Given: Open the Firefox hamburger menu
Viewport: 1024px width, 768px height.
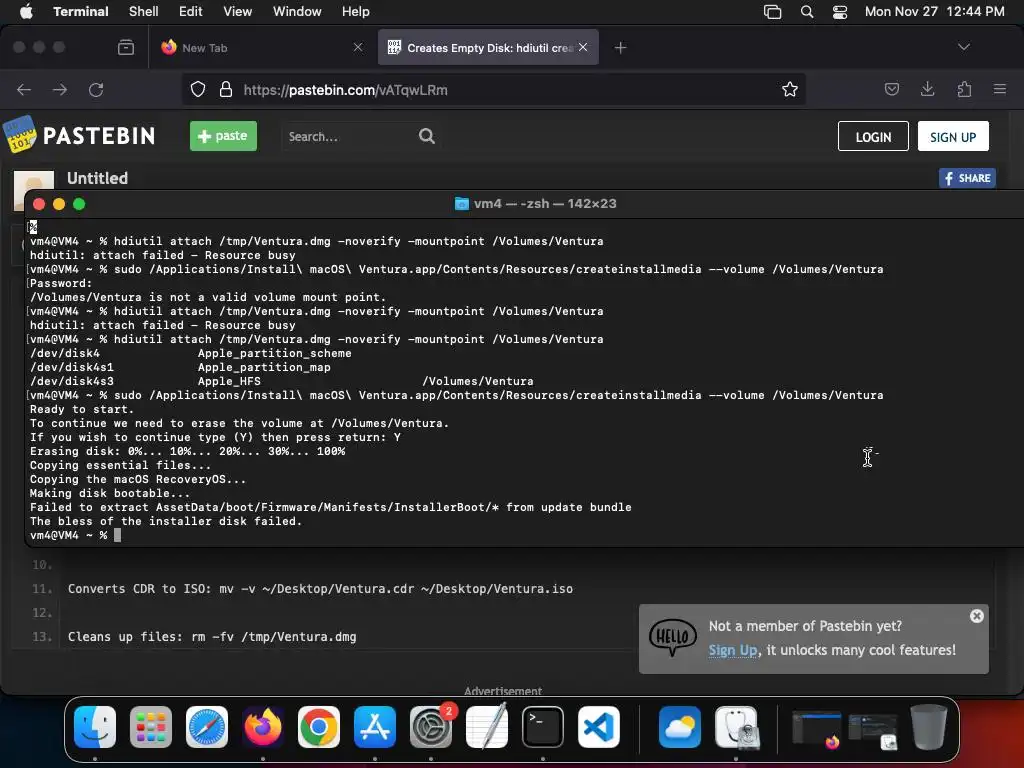Looking at the screenshot, I should coord(1000,89).
